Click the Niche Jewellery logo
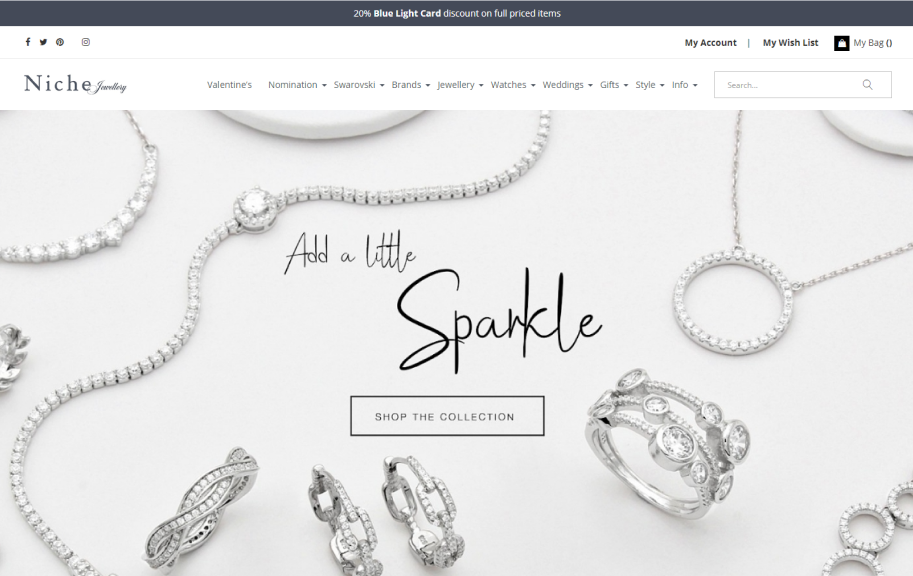This screenshot has width=913, height=576. [75, 84]
